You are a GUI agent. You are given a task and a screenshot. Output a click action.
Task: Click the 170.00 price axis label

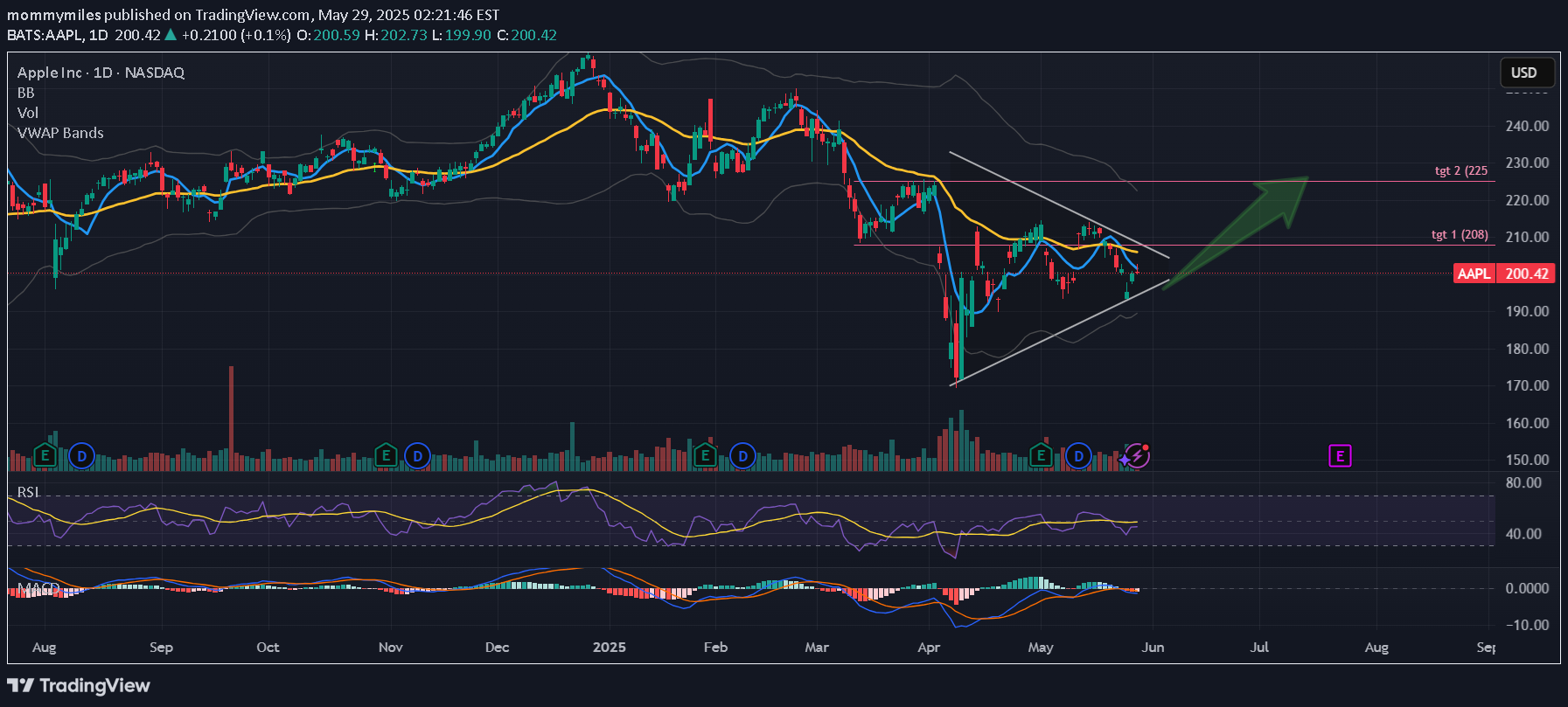pyautogui.click(x=1527, y=385)
